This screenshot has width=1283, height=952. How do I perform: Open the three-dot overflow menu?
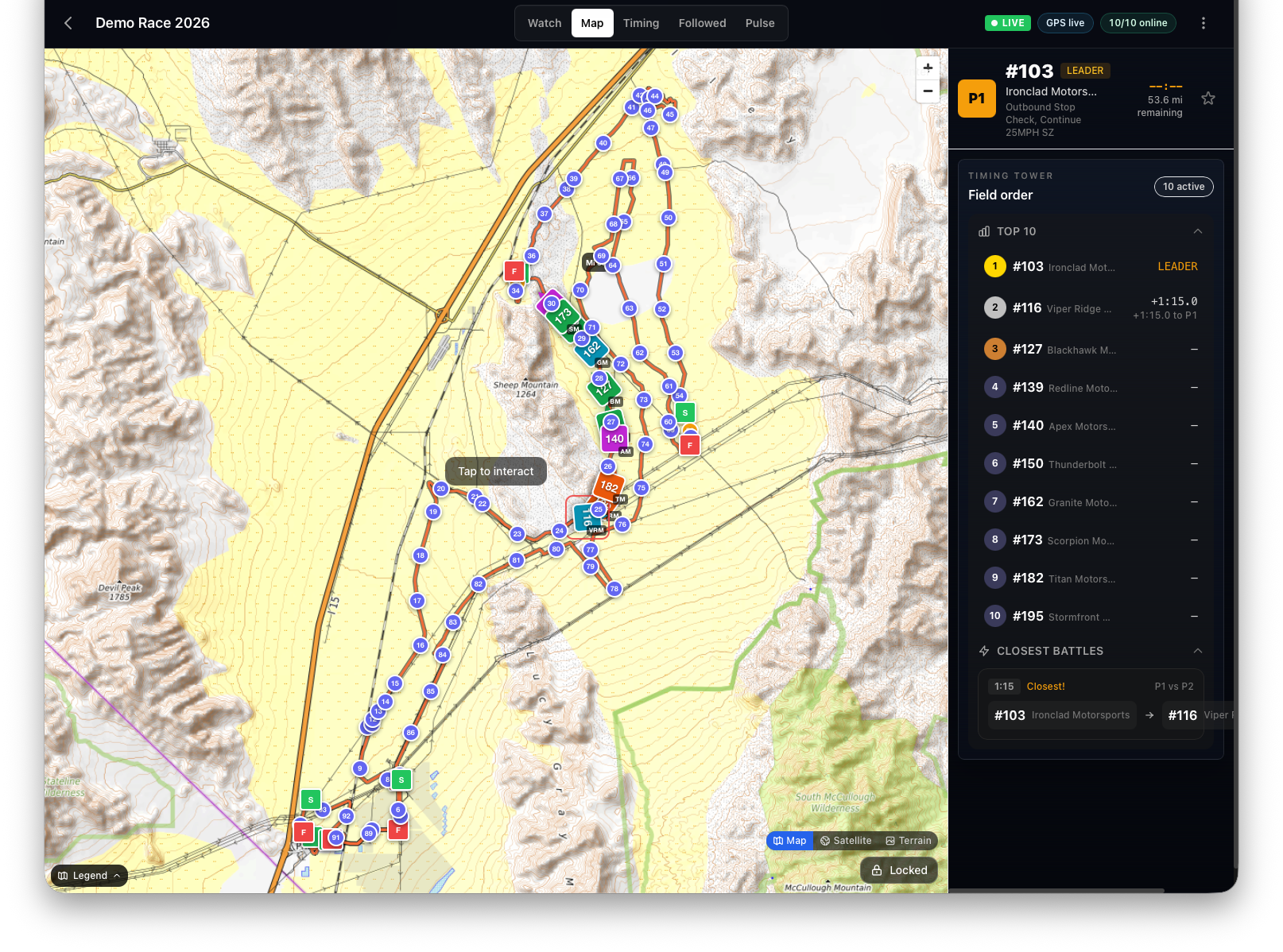[1203, 23]
